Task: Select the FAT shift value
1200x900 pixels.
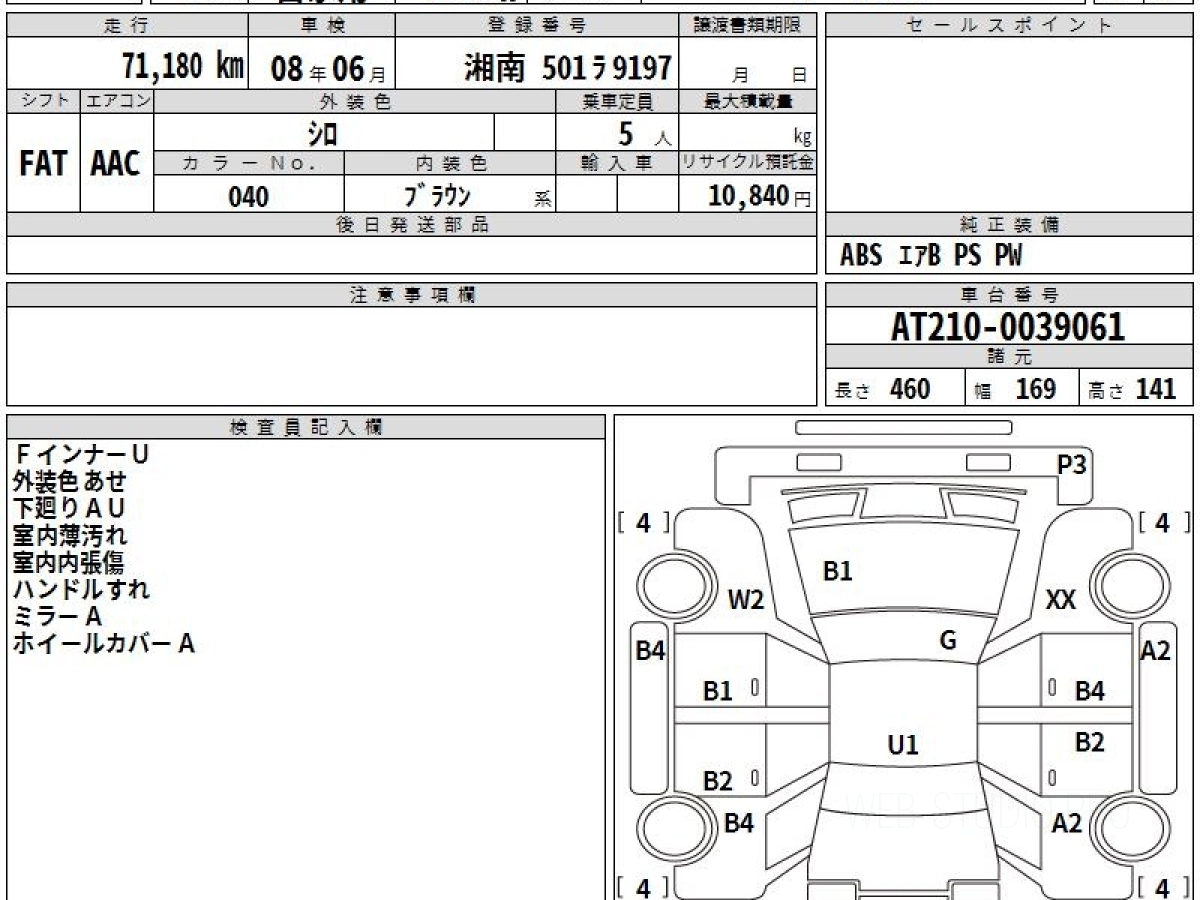Action: 43,164
